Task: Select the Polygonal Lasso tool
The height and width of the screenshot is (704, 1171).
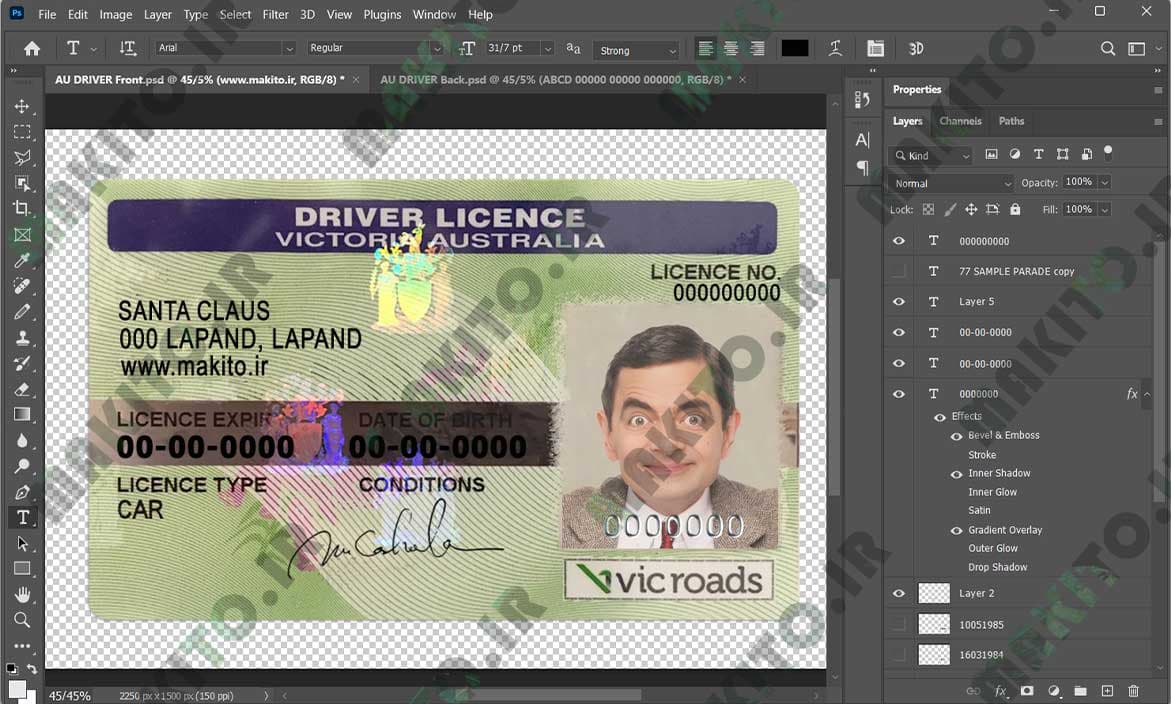Action: (x=22, y=158)
